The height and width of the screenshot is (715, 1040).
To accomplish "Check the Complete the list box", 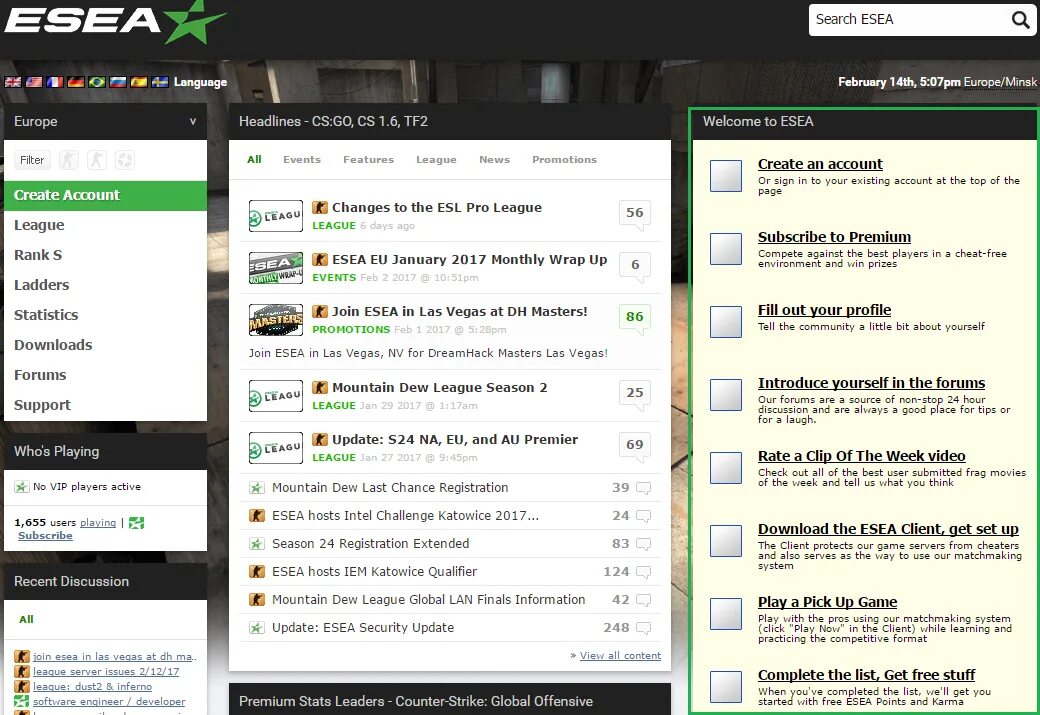I will click(726, 686).
